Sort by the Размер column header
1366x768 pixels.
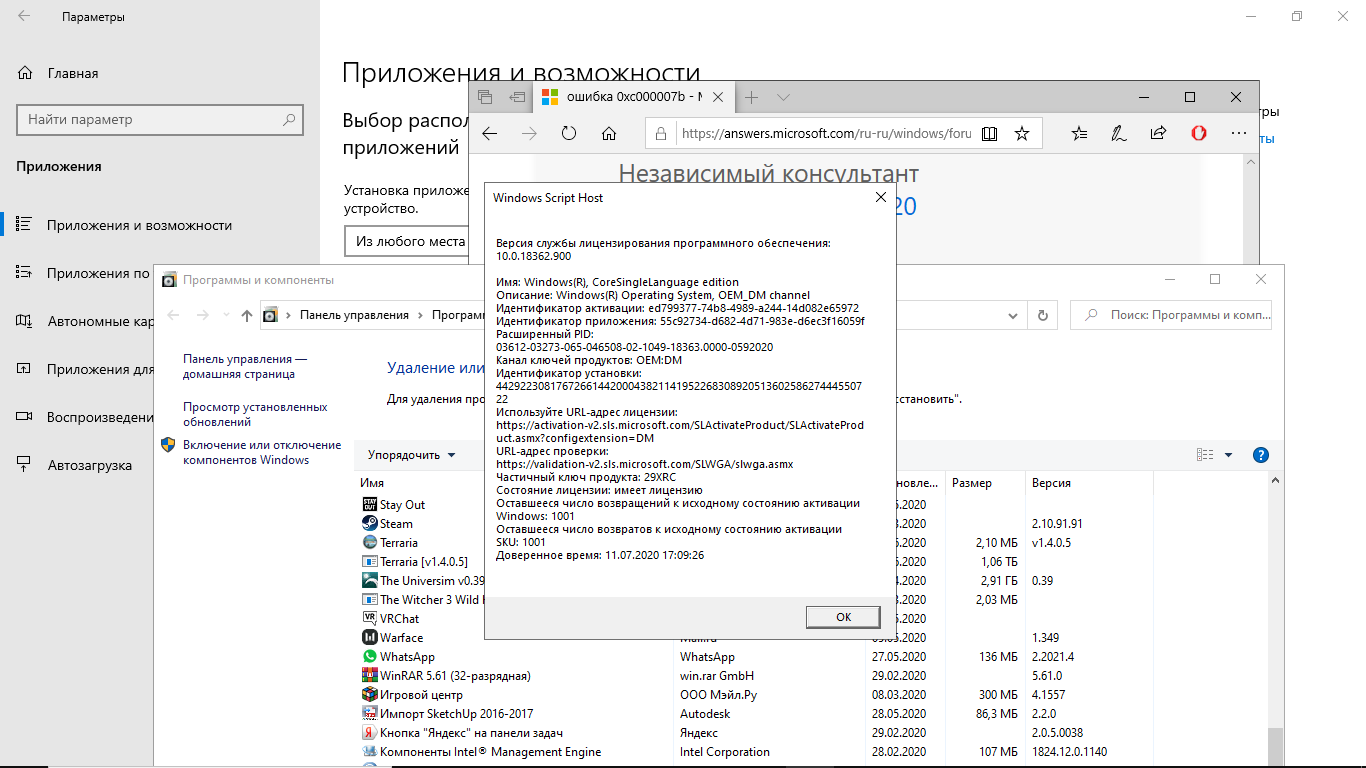coord(972,483)
